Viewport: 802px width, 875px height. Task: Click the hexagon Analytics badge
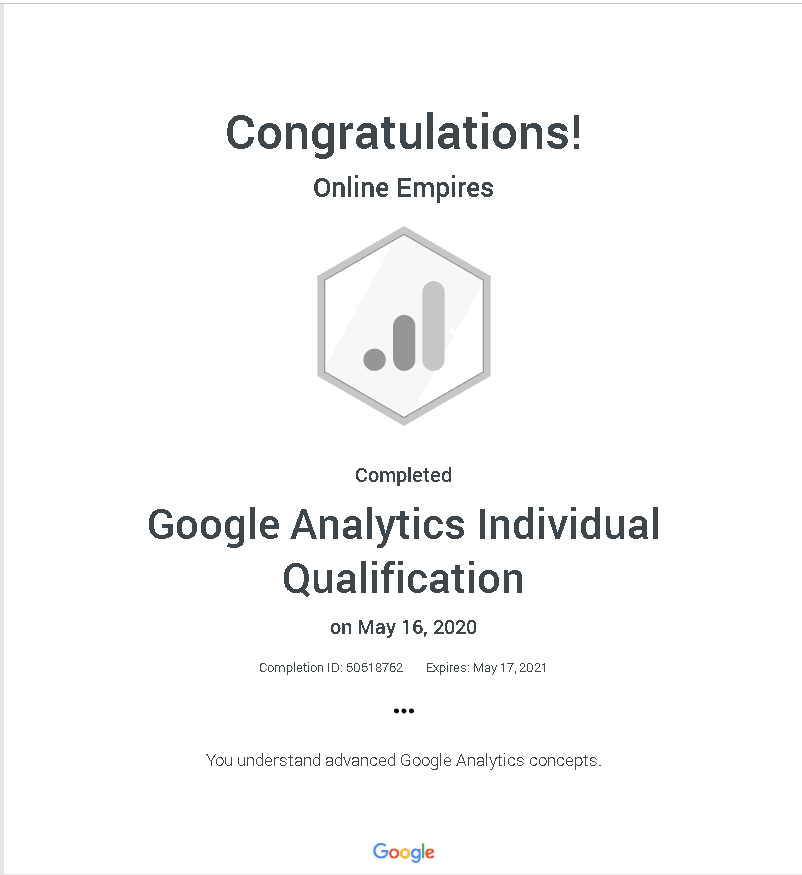coord(404,326)
